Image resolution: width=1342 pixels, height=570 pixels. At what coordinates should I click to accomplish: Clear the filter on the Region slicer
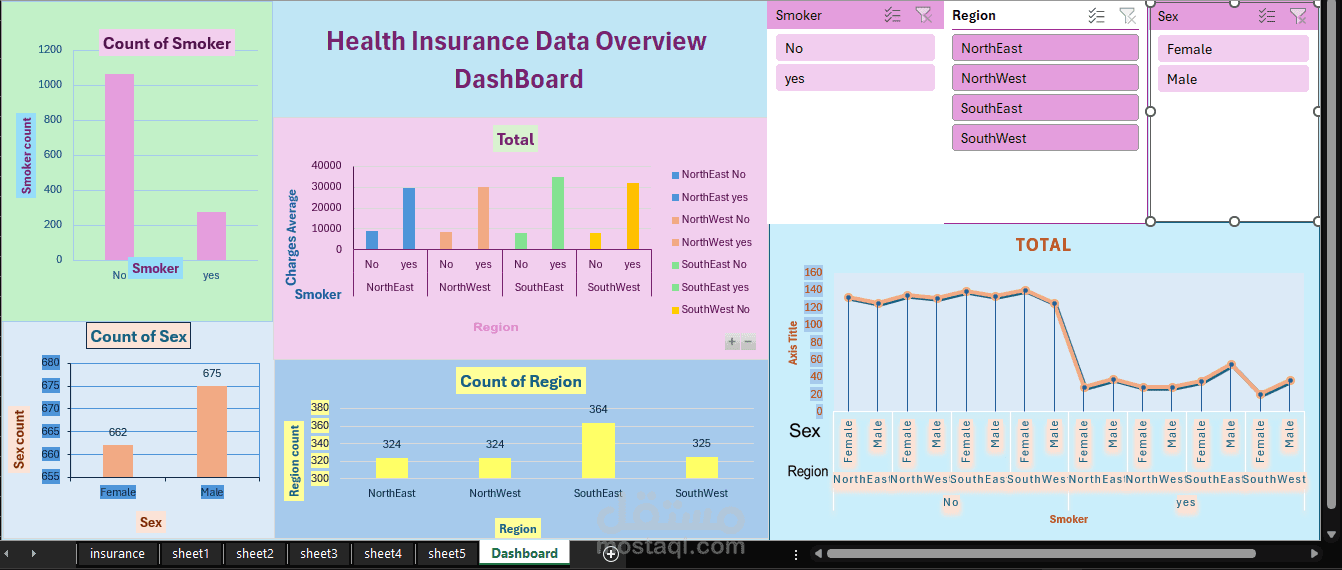pos(1128,15)
